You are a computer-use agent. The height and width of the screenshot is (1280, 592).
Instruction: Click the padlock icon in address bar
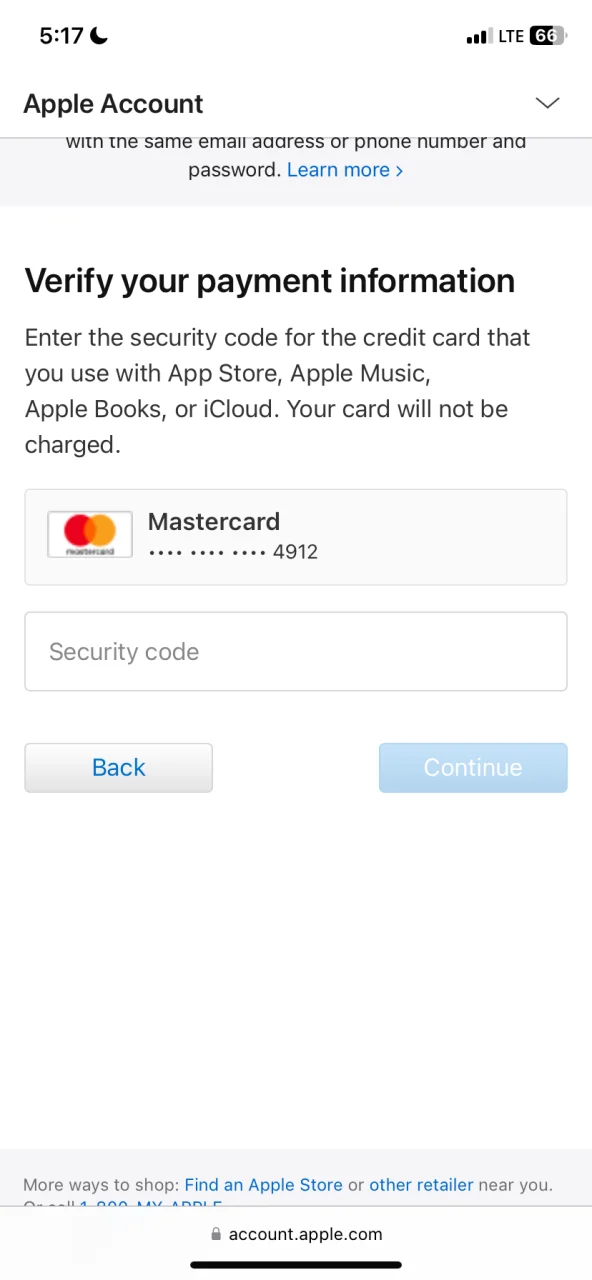pyautogui.click(x=216, y=1235)
